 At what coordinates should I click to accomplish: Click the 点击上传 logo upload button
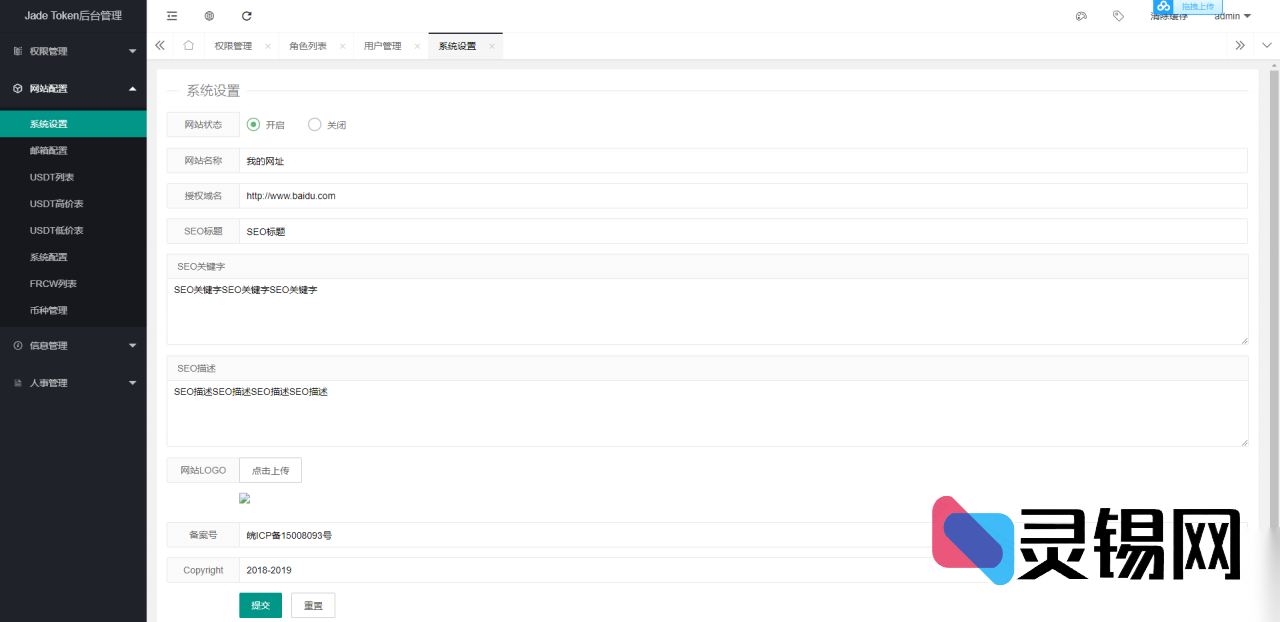tap(270, 470)
